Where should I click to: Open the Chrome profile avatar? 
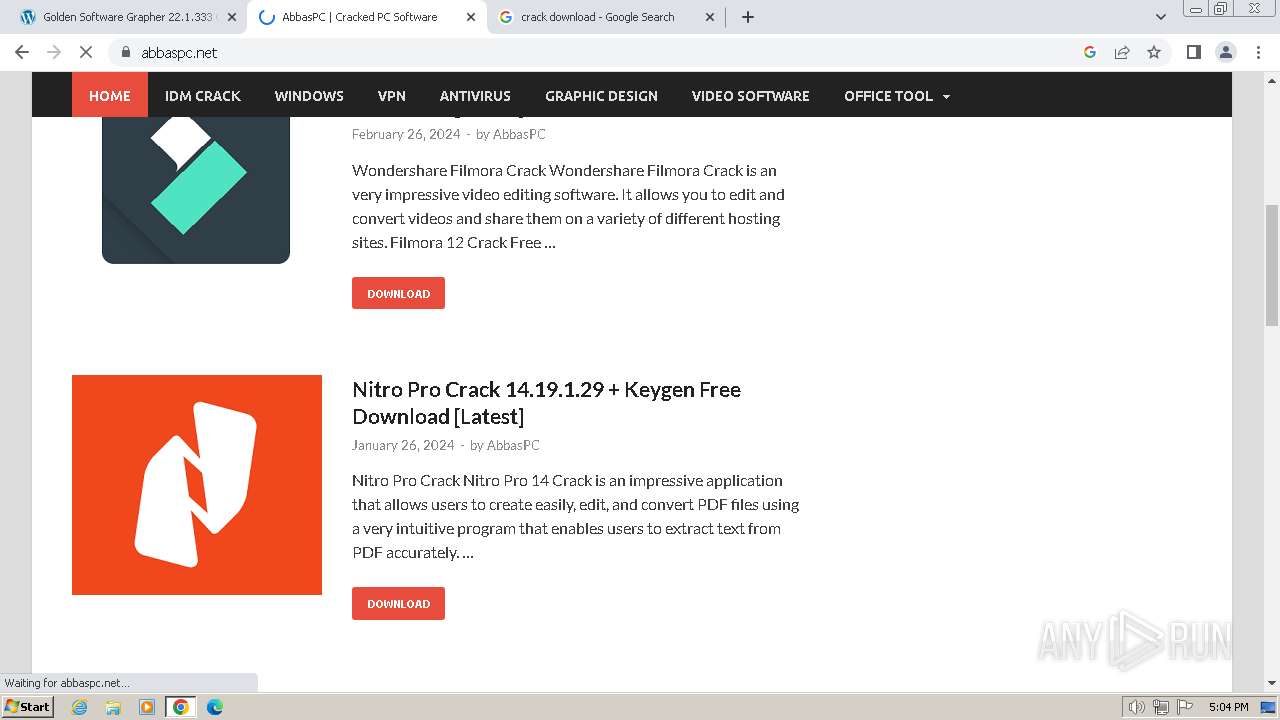(1226, 52)
